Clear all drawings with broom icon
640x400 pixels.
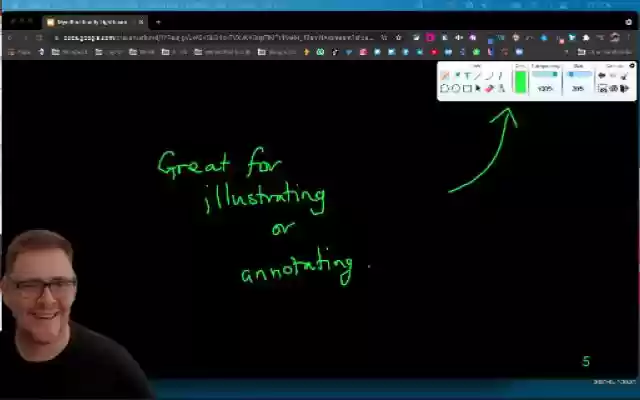(x=624, y=76)
